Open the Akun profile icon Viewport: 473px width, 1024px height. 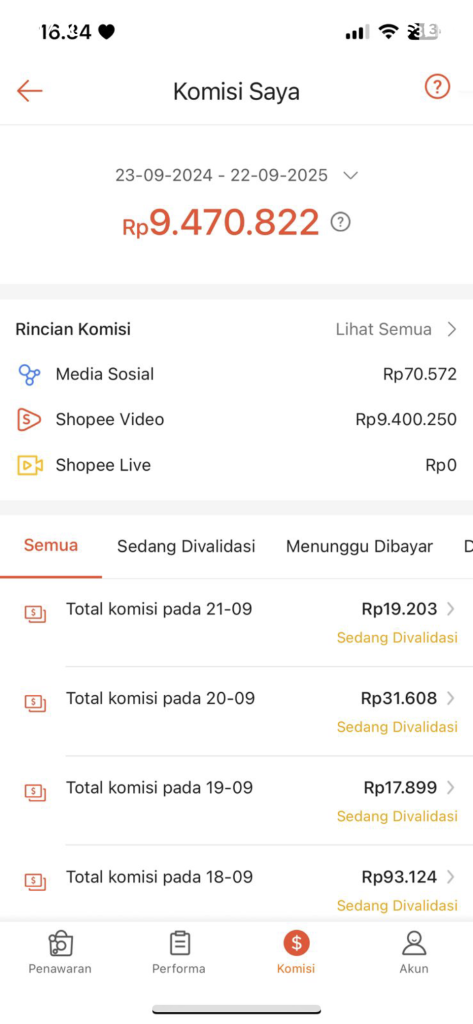414,943
